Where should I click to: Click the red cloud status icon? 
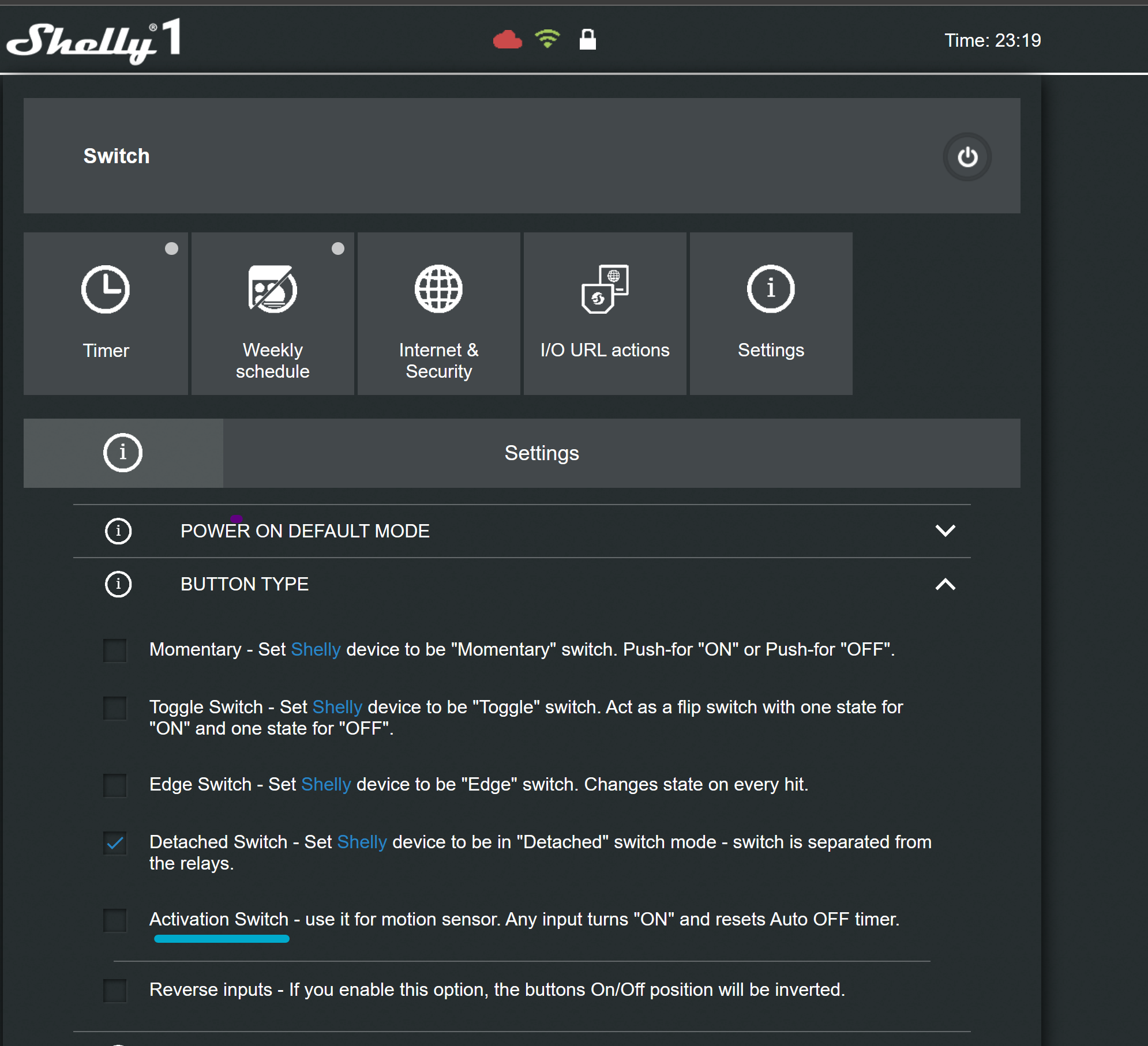(508, 40)
